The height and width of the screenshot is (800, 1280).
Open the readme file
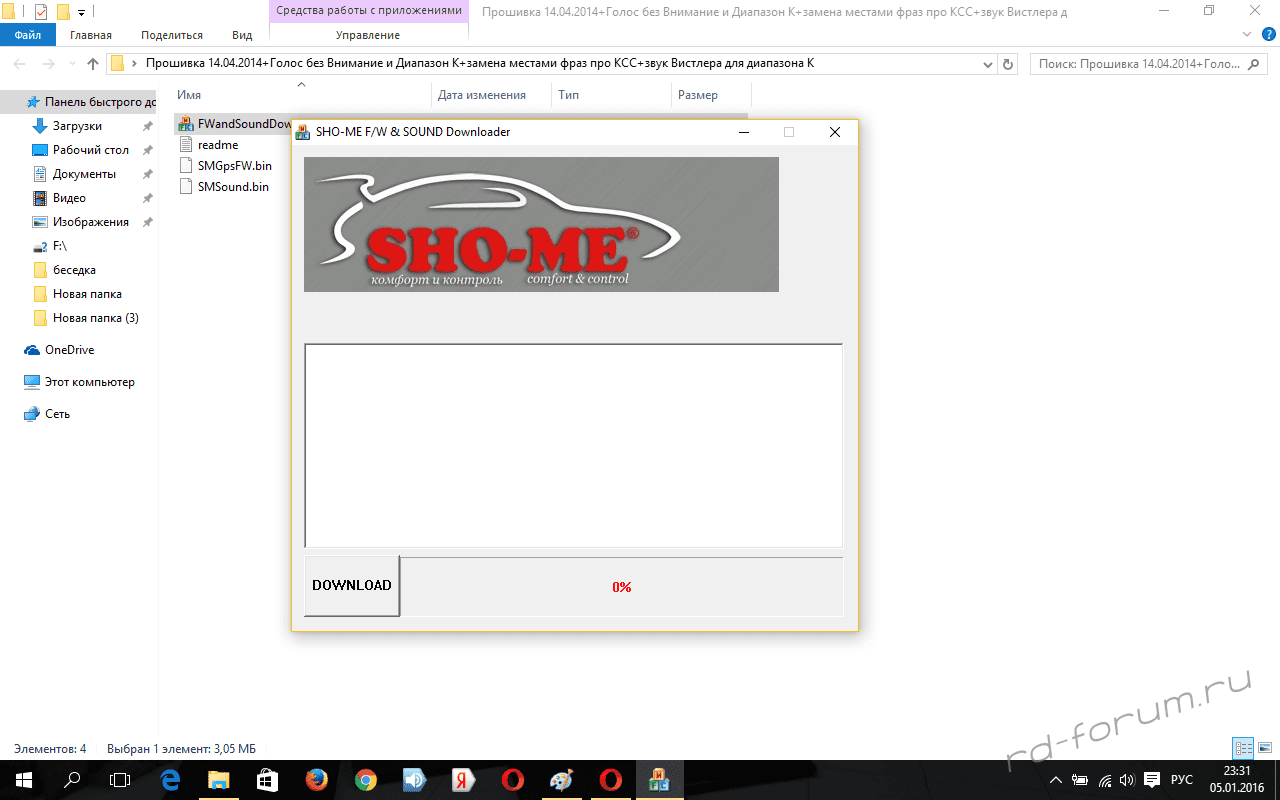(217, 145)
